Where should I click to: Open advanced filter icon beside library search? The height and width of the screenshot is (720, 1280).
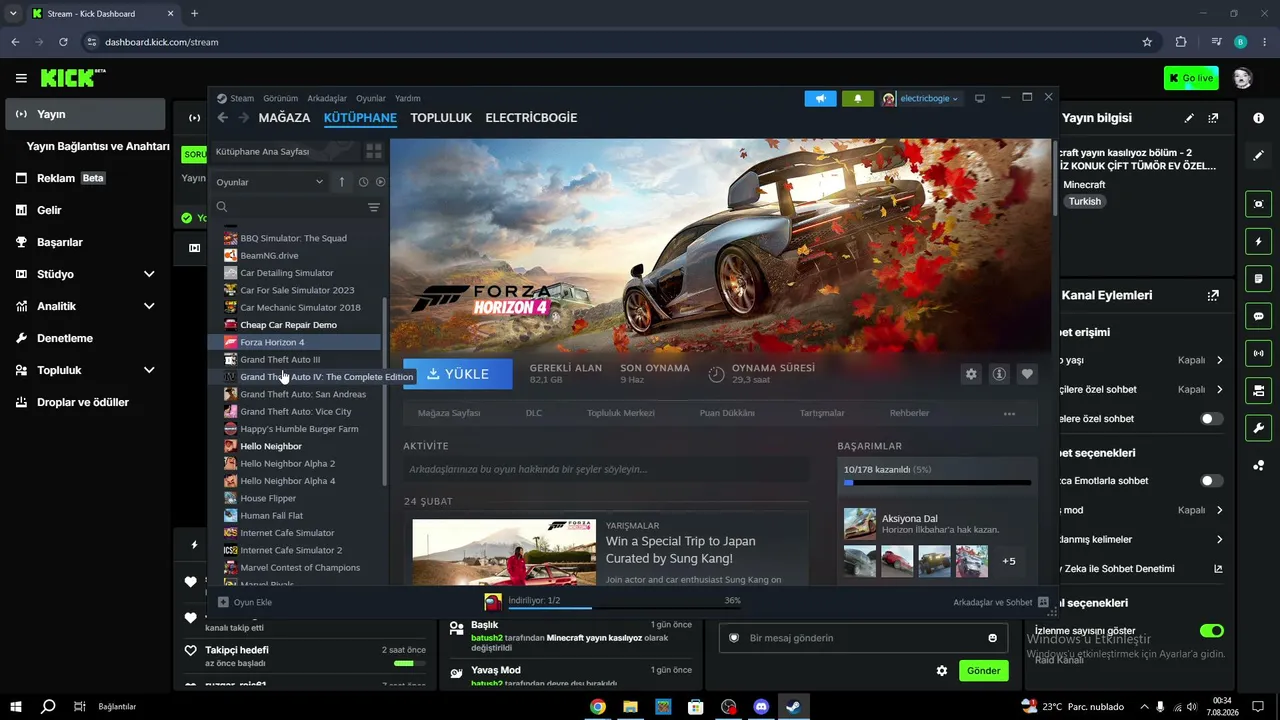click(373, 207)
